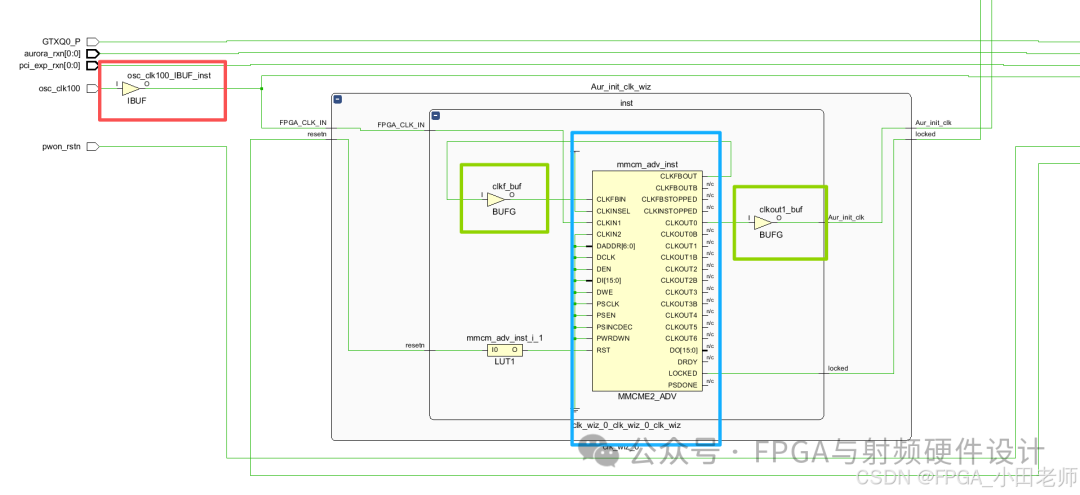Click the CLKIN1 pin label
The width and height of the screenshot is (1080, 495).
tap(608, 222)
